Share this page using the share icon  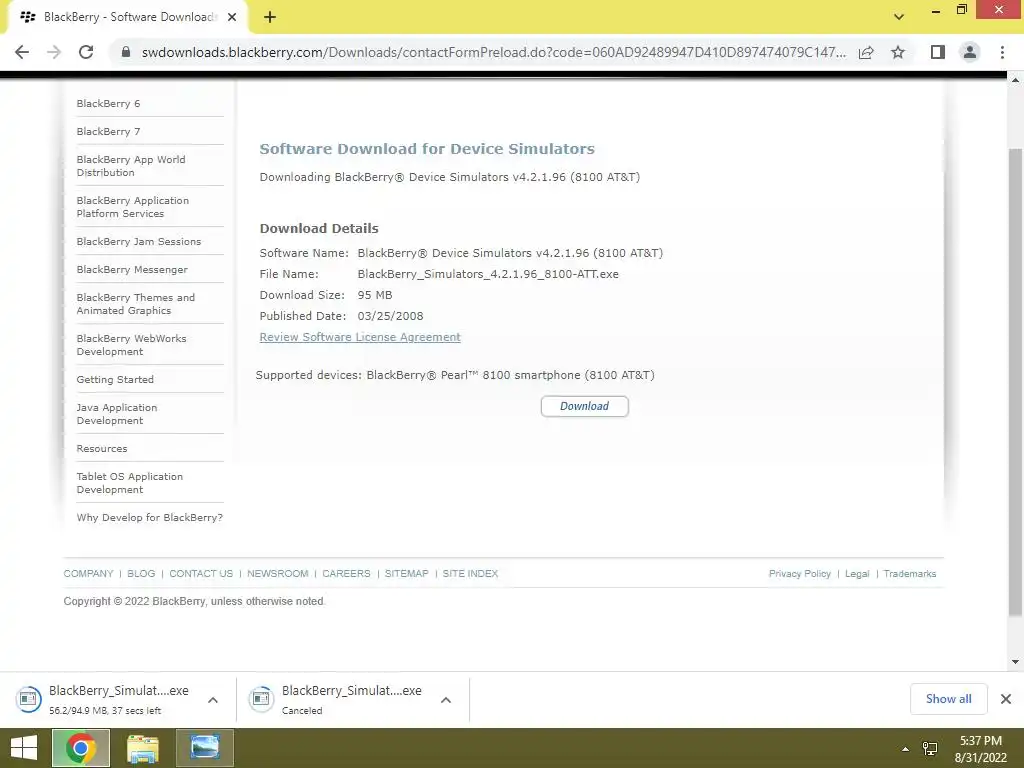pyautogui.click(x=866, y=52)
